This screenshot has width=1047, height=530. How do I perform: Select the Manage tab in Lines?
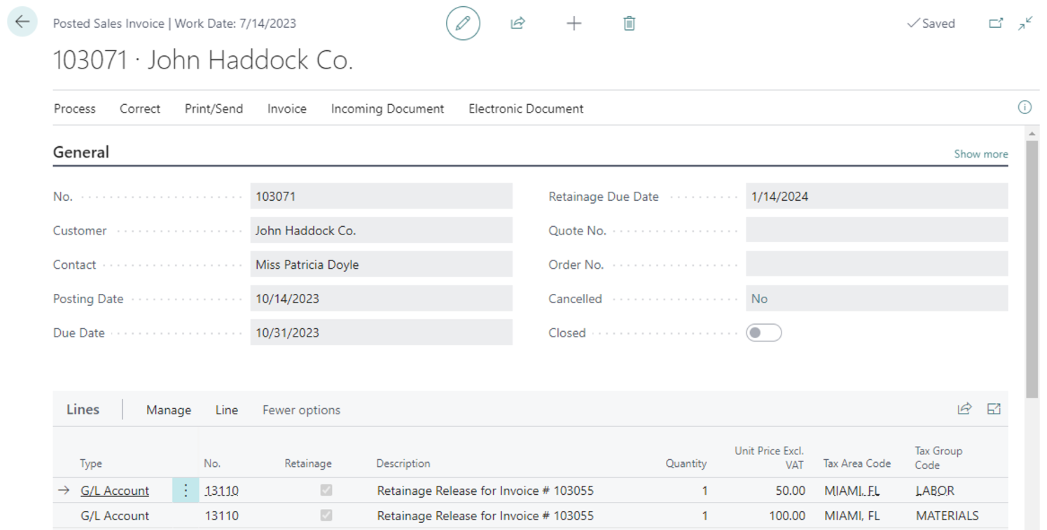pyautogui.click(x=168, y=410)
